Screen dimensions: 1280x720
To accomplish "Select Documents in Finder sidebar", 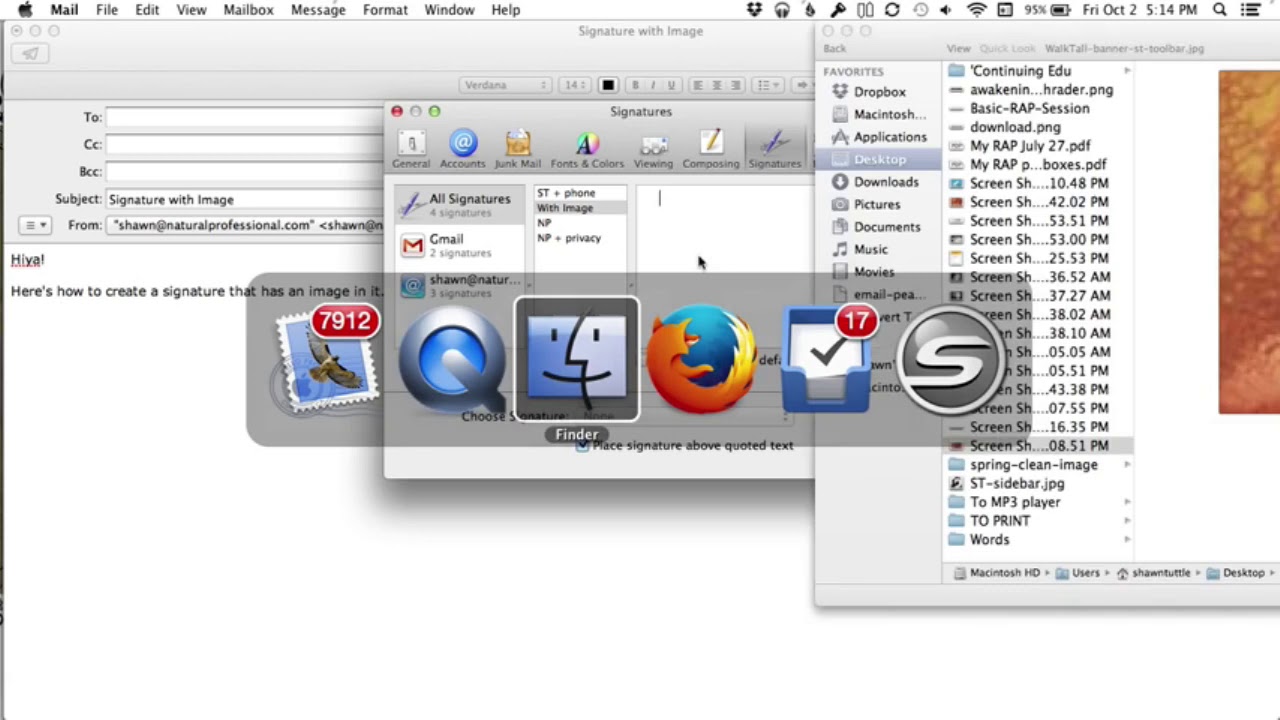I will pos(879,227).
